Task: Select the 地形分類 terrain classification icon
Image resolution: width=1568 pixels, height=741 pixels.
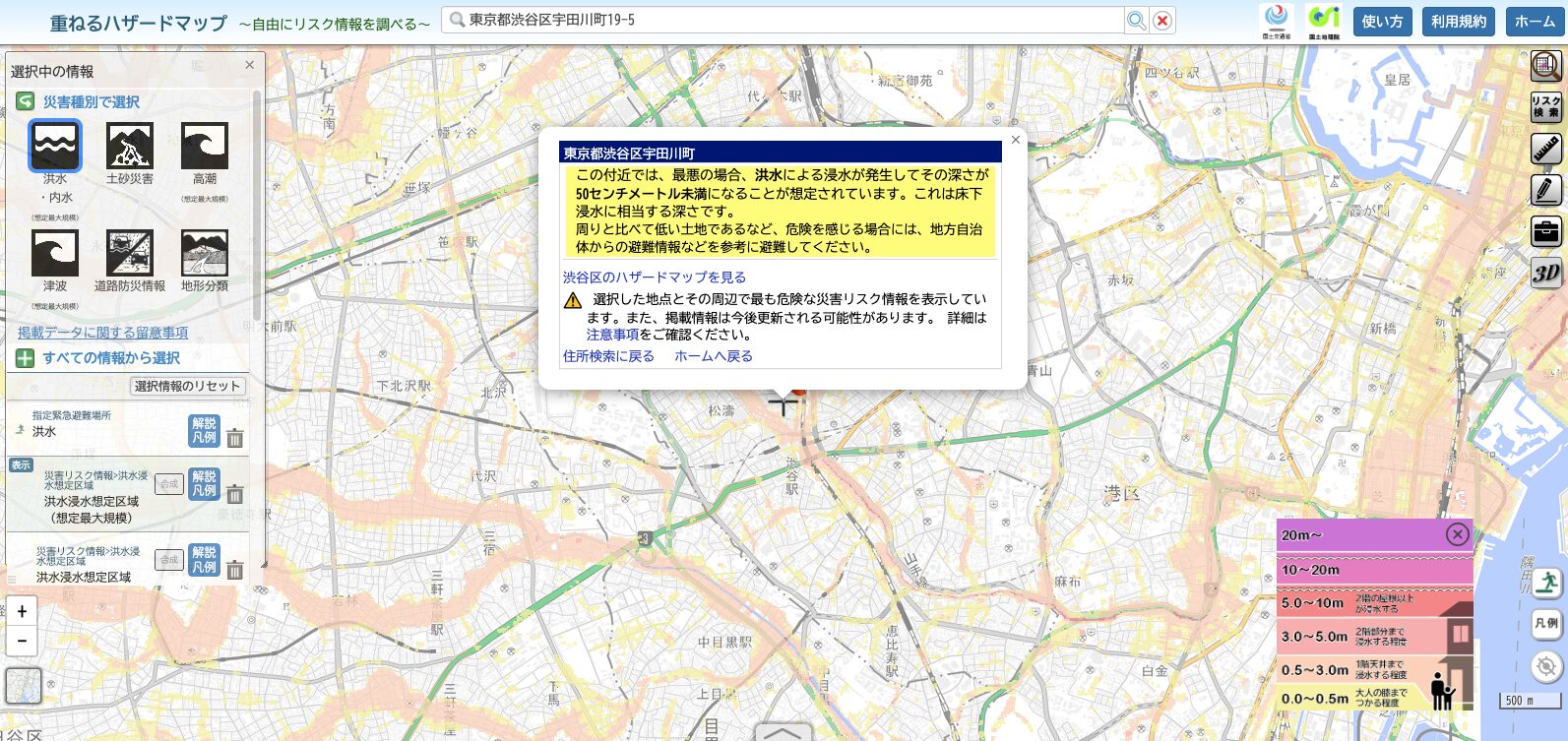Action: tap(205, 254)
